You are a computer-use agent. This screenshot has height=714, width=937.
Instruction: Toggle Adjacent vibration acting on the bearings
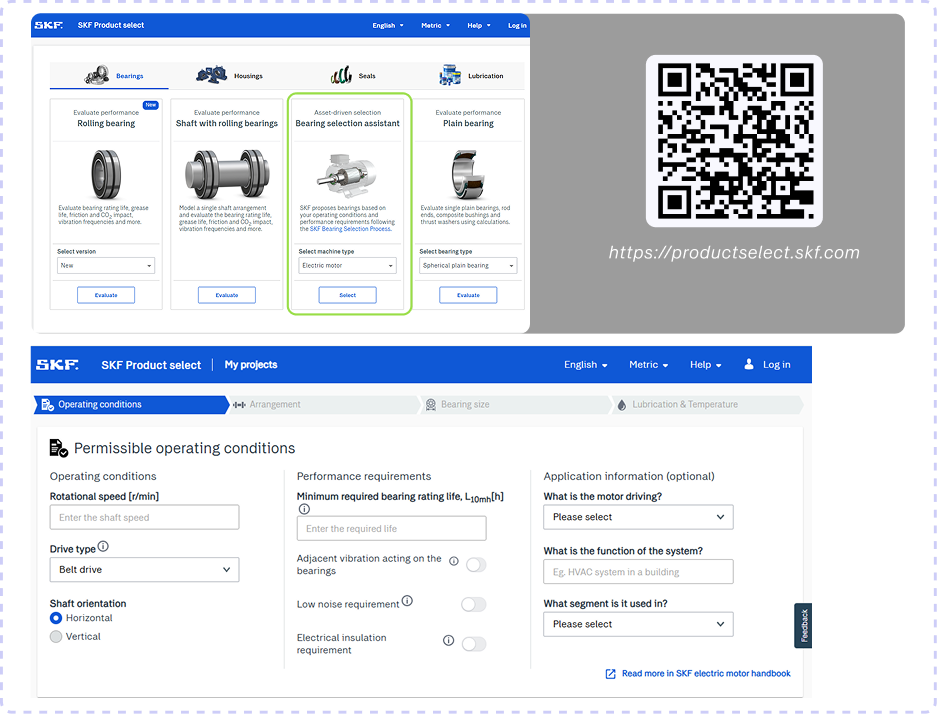tap(476, 565)
